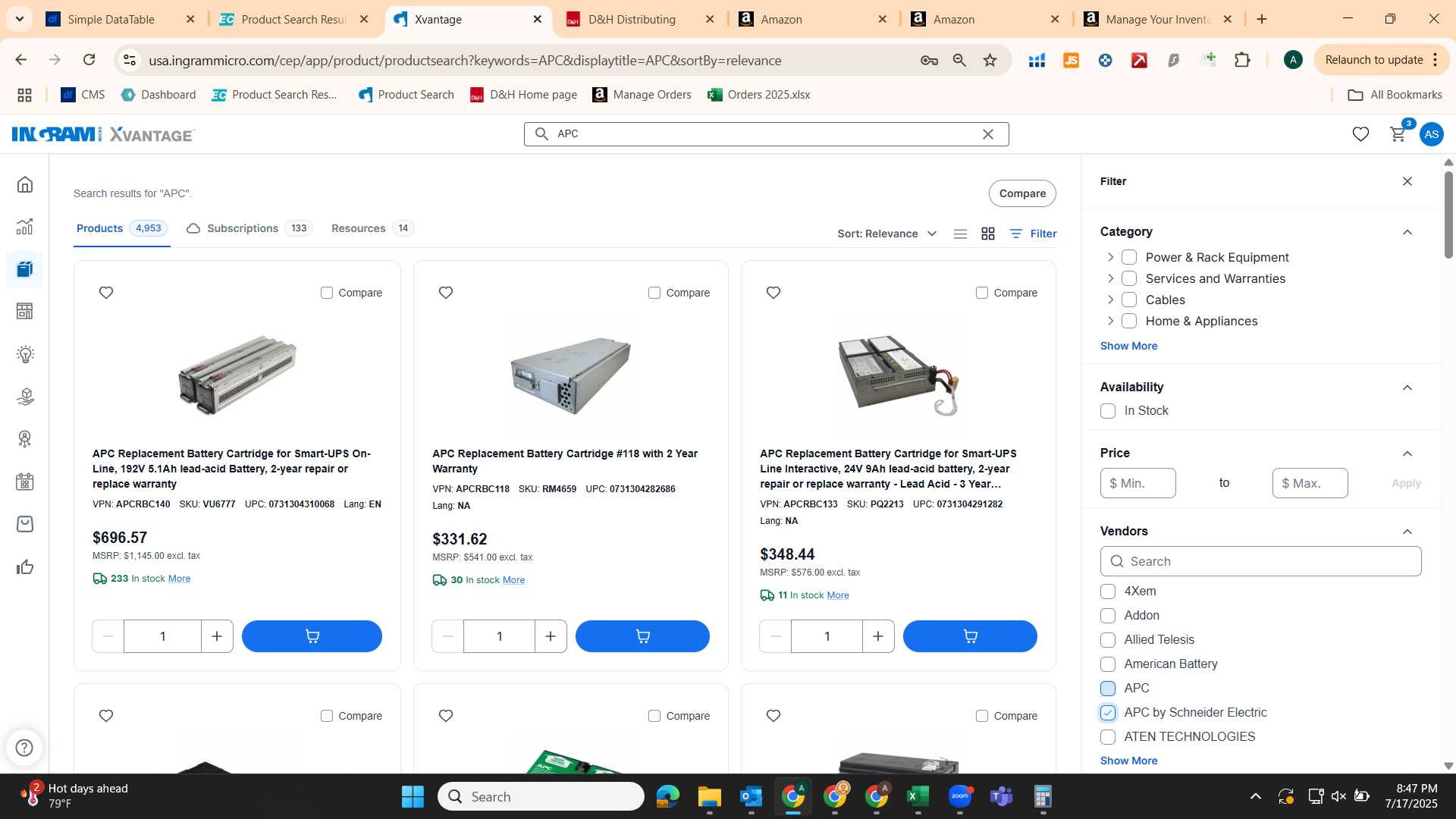Open the Home icon in left sidebar
The height and width of the screenshot is (819, 1456).
(25, 184)
